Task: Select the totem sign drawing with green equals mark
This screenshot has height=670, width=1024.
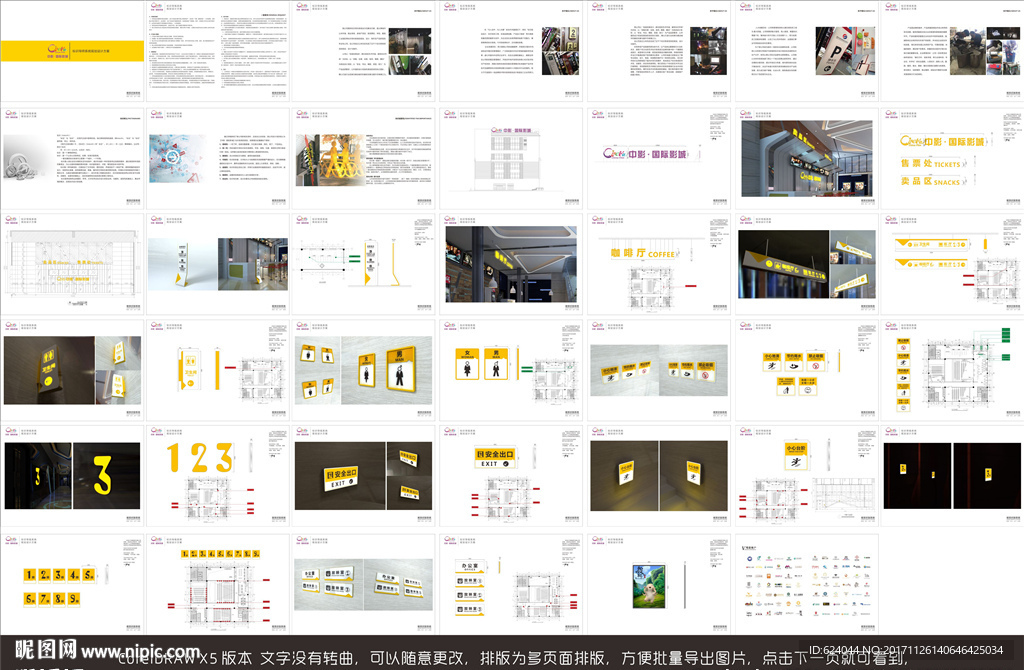Action: click(364, 264)
